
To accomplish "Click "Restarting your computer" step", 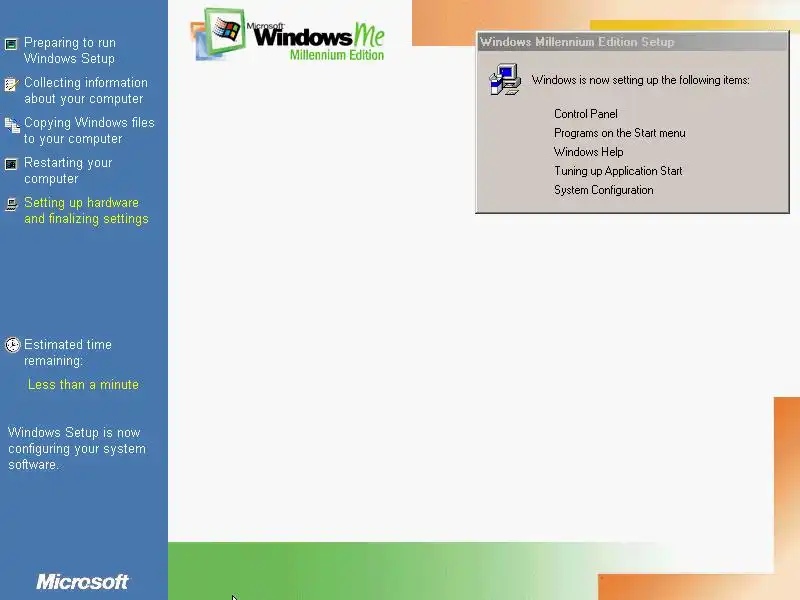I will (68, 170).
